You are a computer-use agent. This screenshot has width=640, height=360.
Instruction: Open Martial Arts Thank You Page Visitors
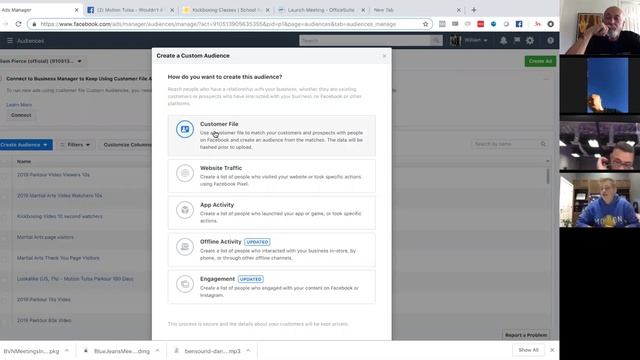coord(58,258)
